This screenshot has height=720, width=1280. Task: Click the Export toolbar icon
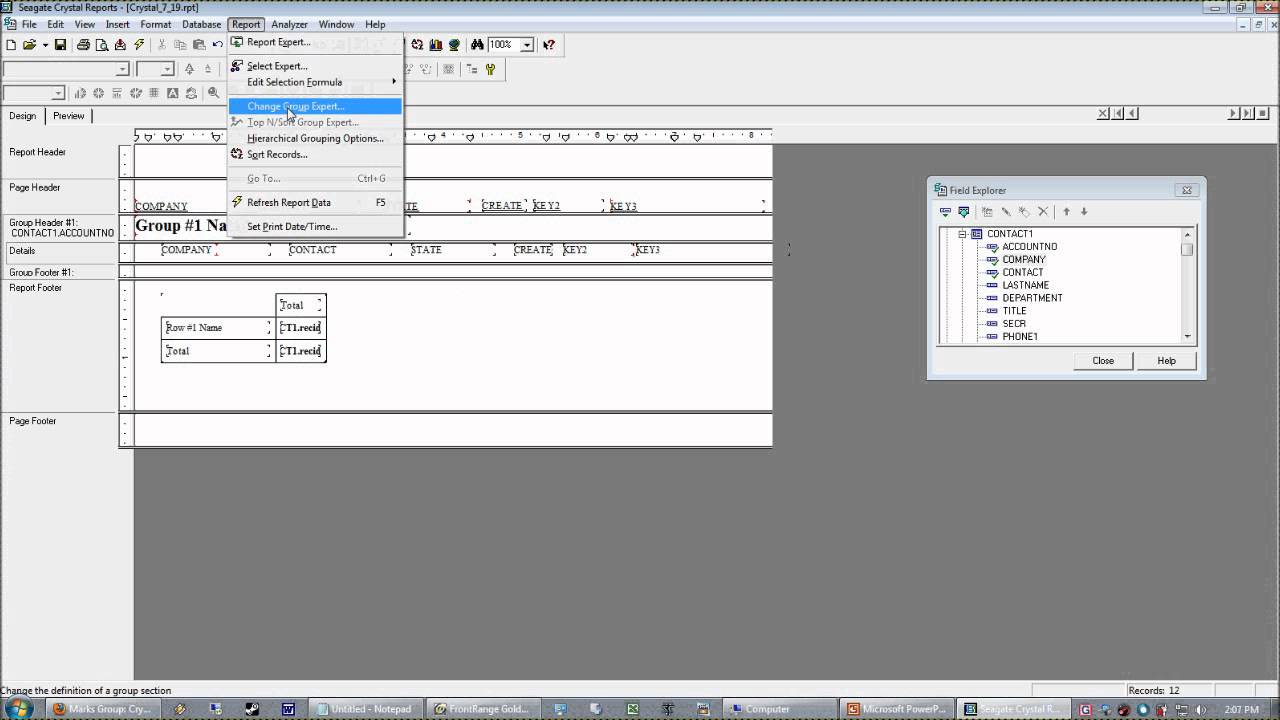coord(120,45)
